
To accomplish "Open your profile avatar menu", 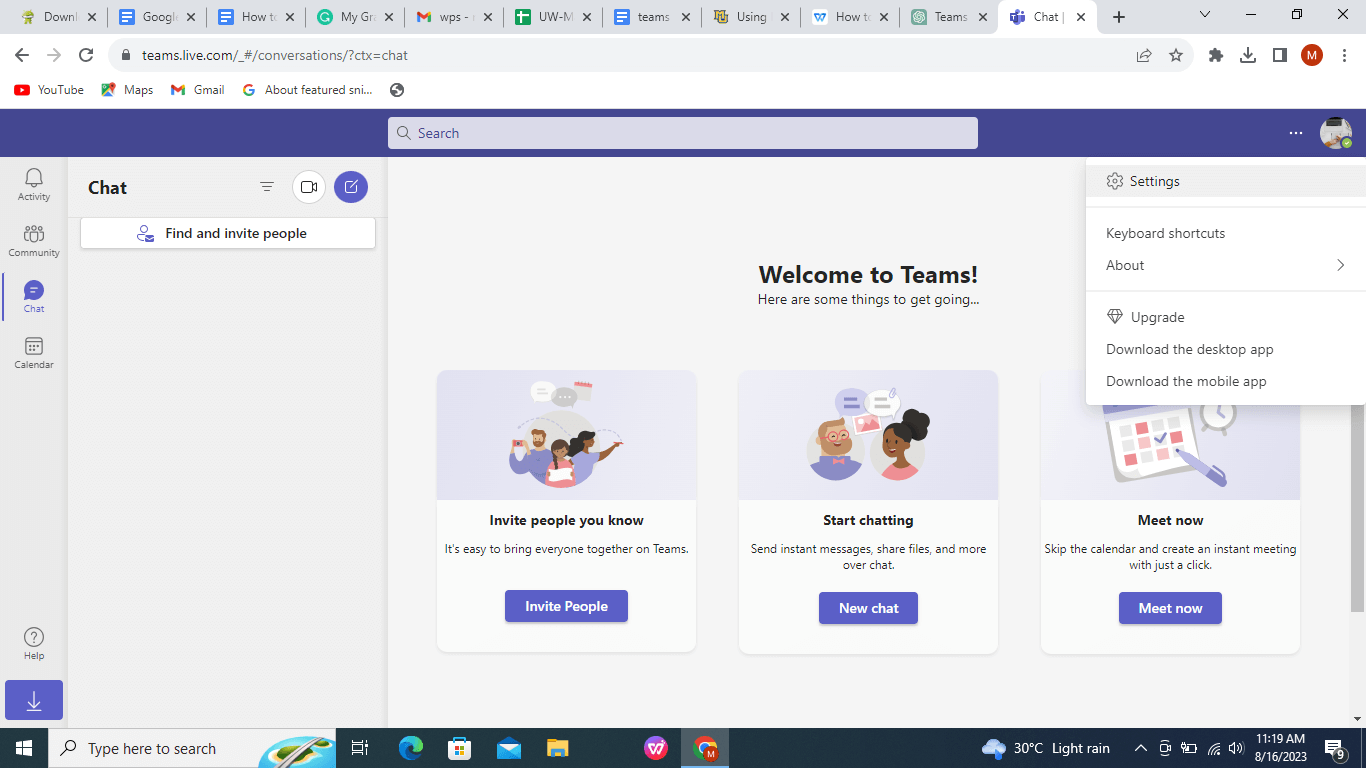I will pyautogui.click(x=1335, y=132).
